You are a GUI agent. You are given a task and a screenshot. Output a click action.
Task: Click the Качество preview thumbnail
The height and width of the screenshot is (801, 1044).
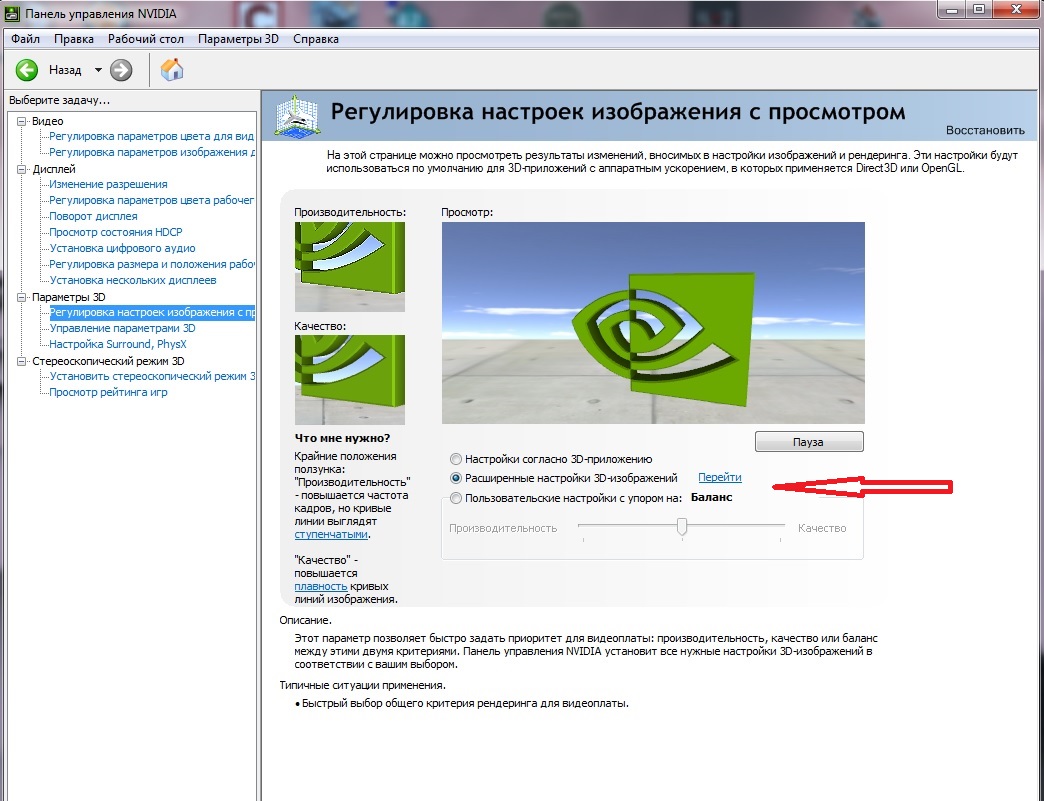pos(350,380)
